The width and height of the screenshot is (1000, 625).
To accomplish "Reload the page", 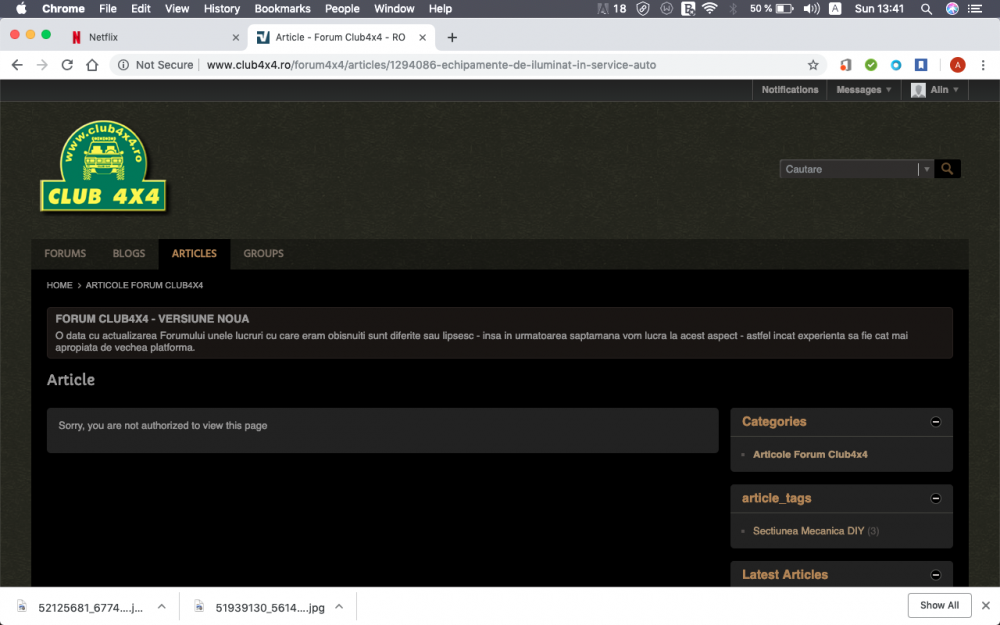I will tap(67, 65).
